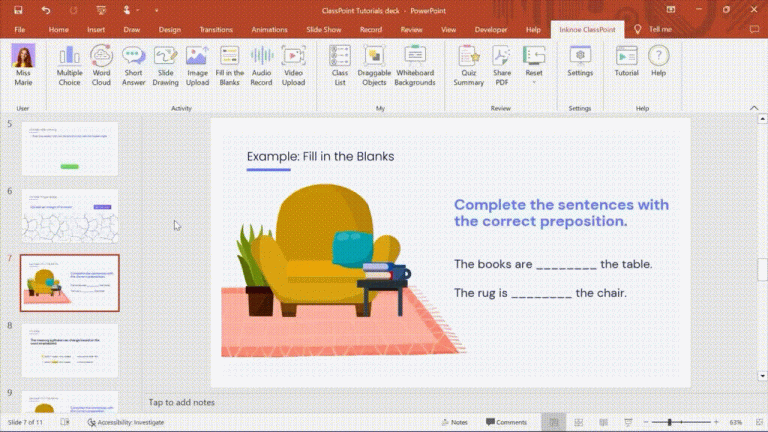Click the Image Upload icon
The height and width of the screenshot is (432, 768).
tap(197, 65)
